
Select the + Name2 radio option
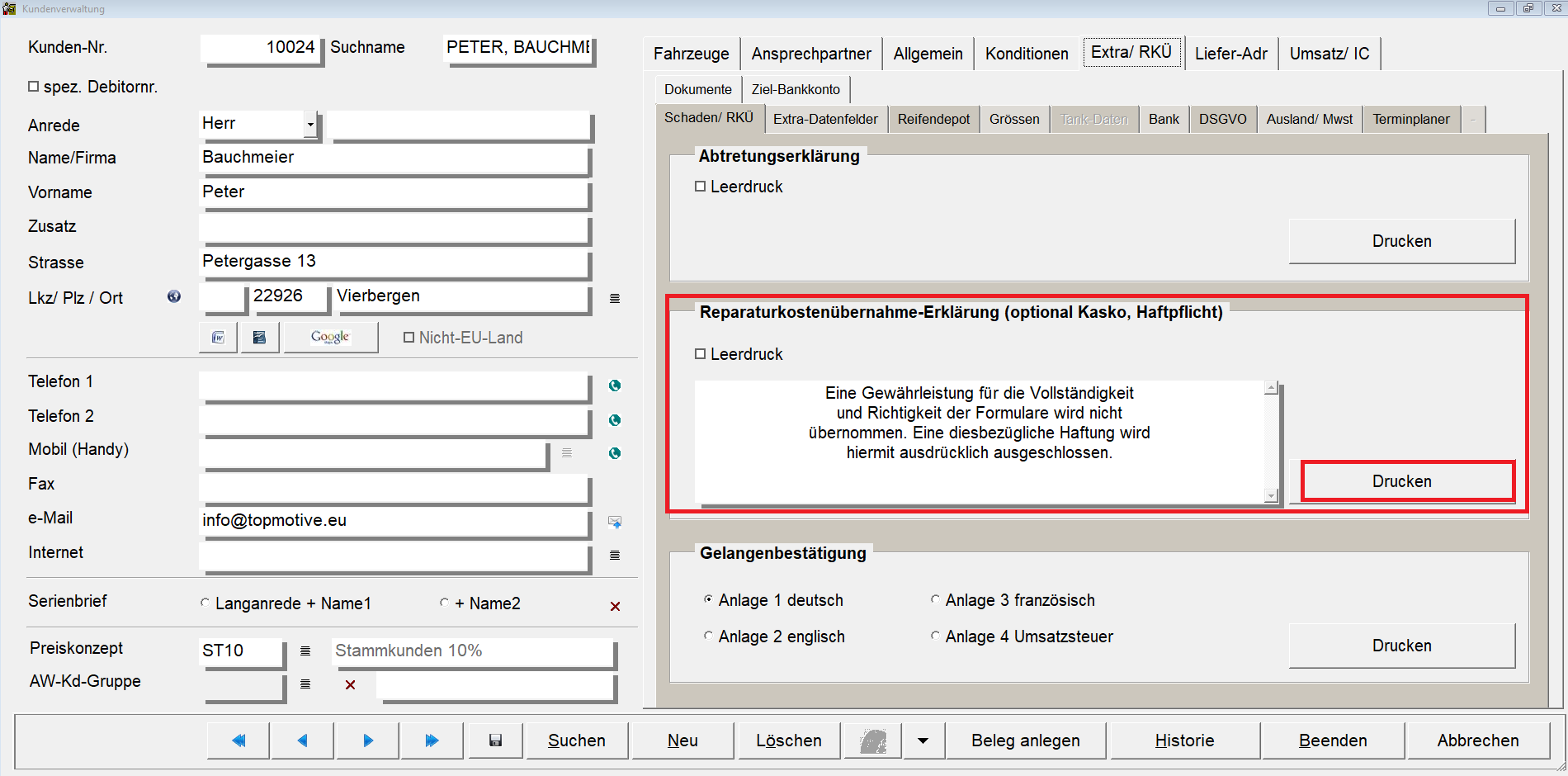(x=445, y=603)
